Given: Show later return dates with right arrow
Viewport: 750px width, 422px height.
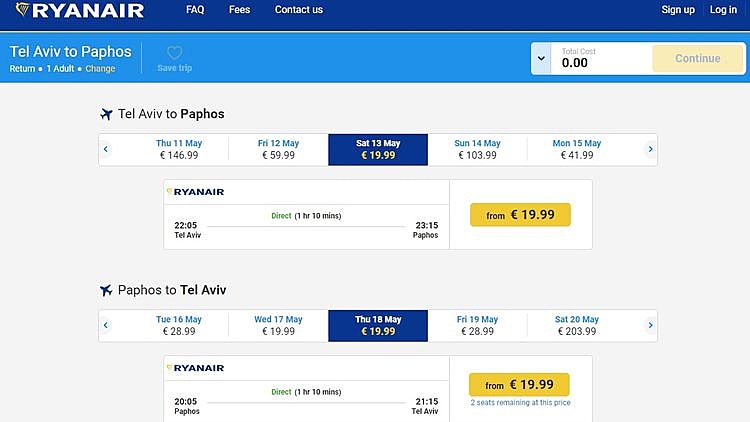Looking at the screenshot, I should pyautogui.click(x=650, y=325).
